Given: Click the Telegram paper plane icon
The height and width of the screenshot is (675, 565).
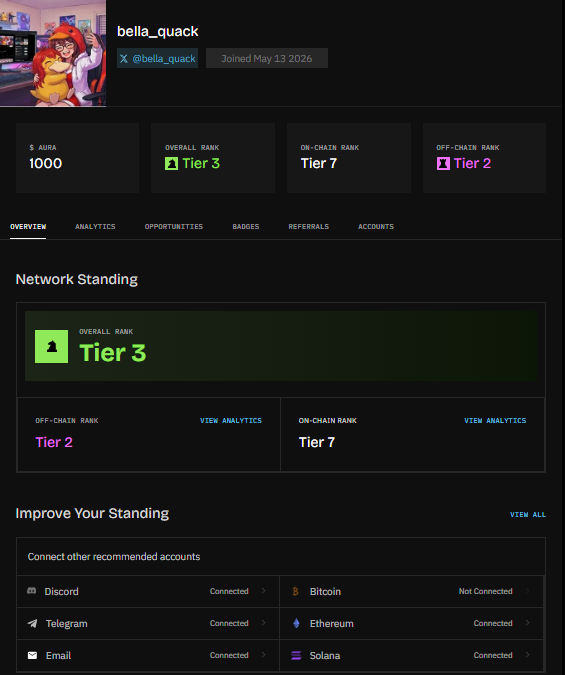Looking at the screenshot, I should pos(32,623).
